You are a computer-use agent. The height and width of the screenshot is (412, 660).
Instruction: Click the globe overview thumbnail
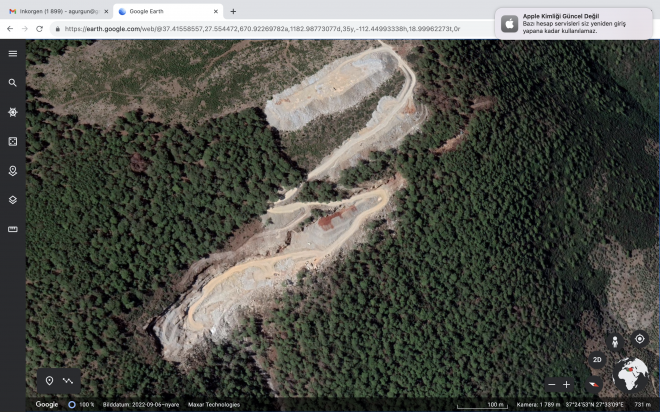630,376
